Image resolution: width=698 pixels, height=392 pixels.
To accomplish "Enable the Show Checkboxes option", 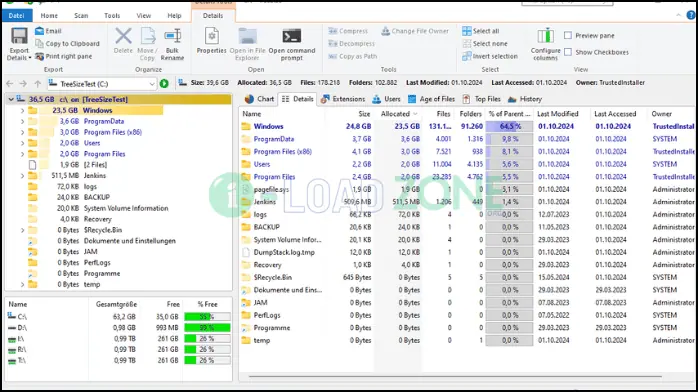I will click(568, 52).
